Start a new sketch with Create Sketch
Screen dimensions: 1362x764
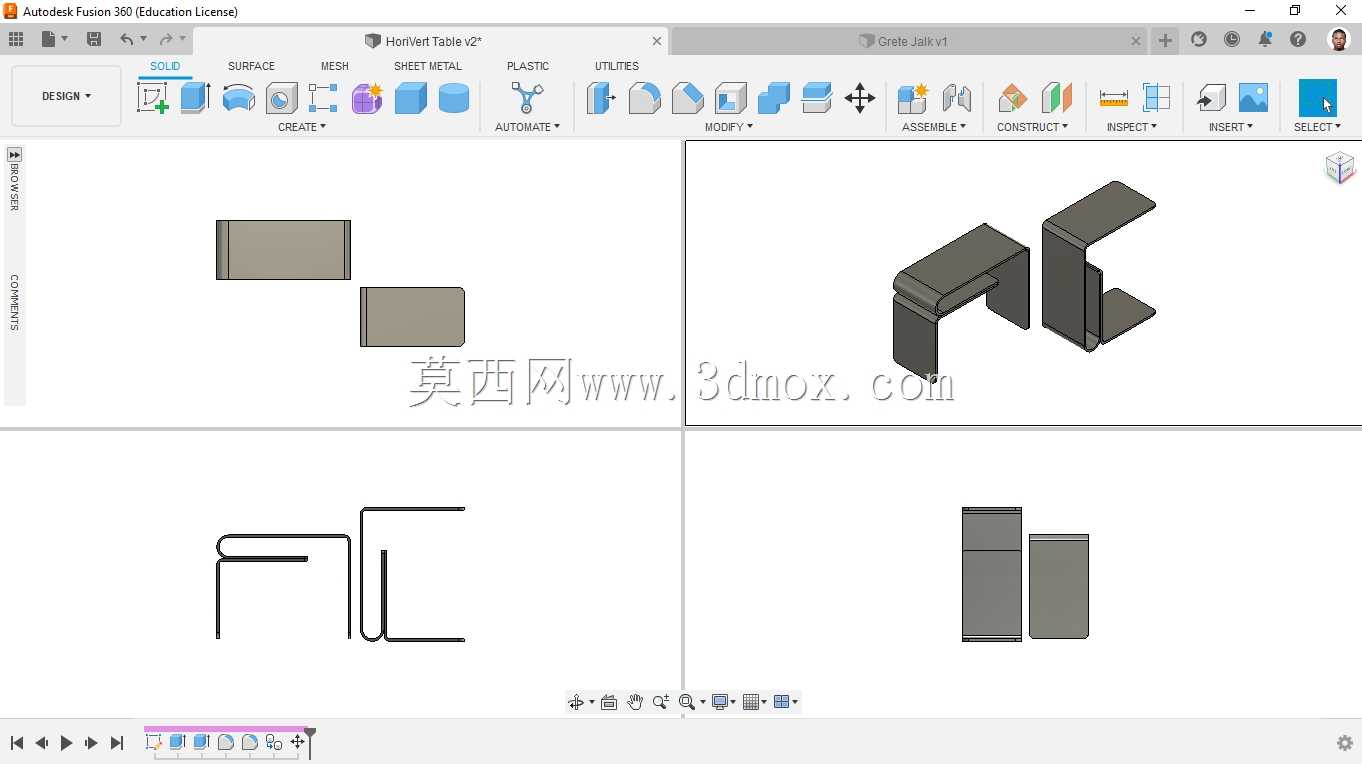click(x=153, y=98)
